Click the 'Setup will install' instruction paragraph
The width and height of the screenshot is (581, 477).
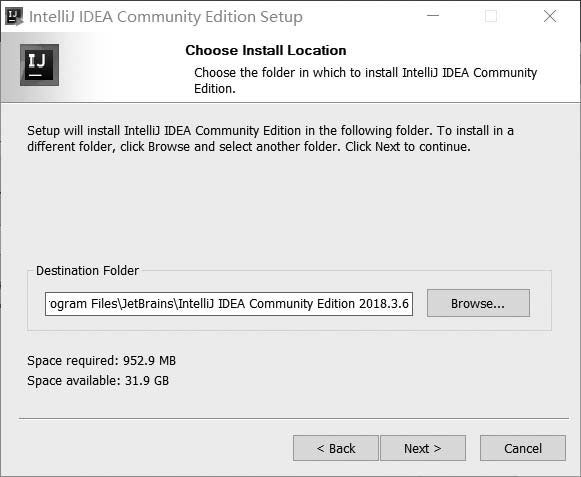pos(270,139)
